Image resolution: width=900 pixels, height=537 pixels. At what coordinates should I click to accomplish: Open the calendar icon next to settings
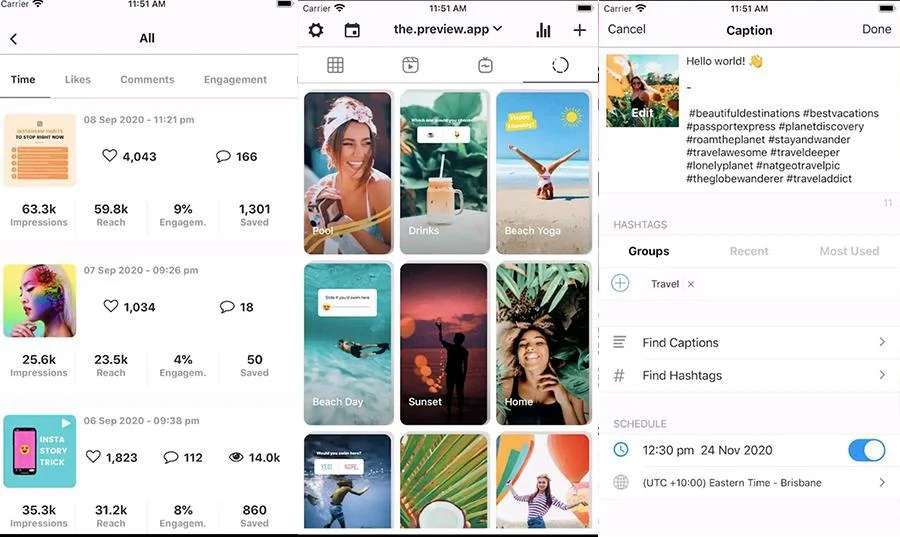(352, 30)
